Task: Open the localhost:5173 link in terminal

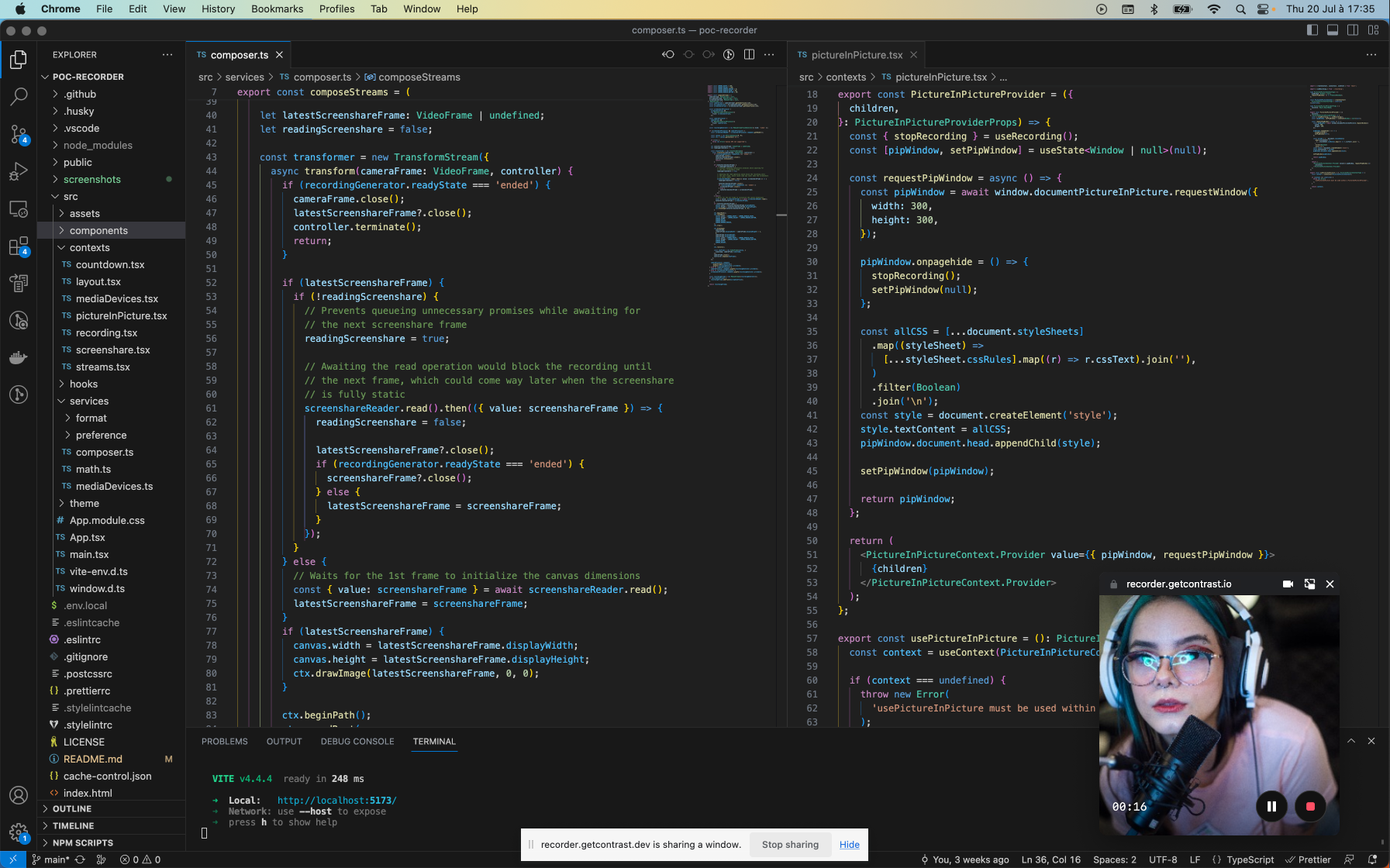Action: tap(336, 801)
